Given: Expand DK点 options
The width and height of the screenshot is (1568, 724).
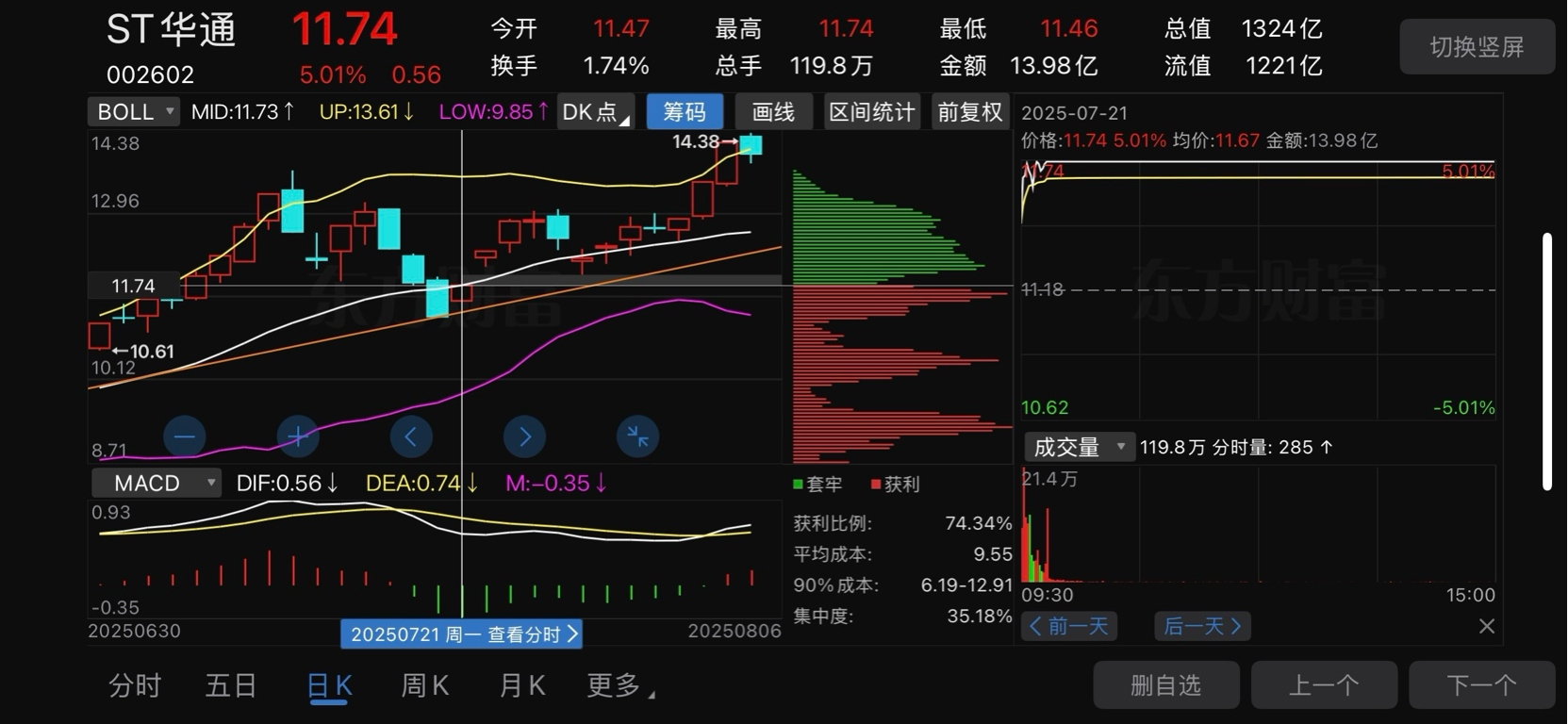Looking at the screenshot, I should 596,111.
